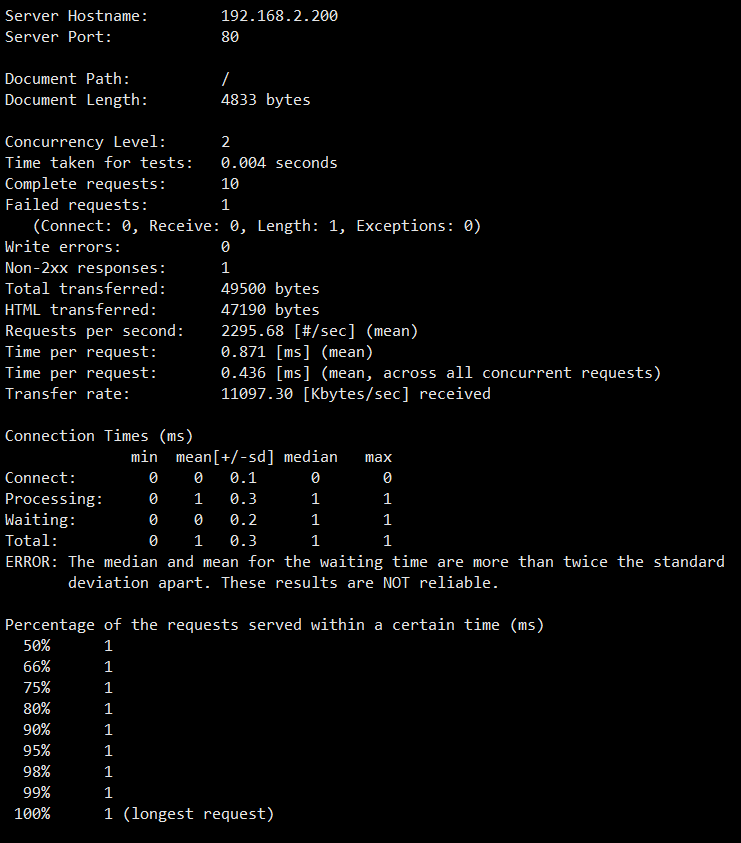741x843 pixels.
Task: Click the Connection Times (ms) heading
Action: click(x=99, y=435)
